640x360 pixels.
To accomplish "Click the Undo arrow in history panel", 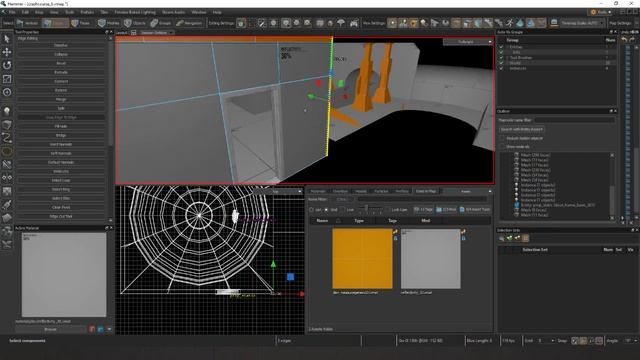I will (624, 40).
